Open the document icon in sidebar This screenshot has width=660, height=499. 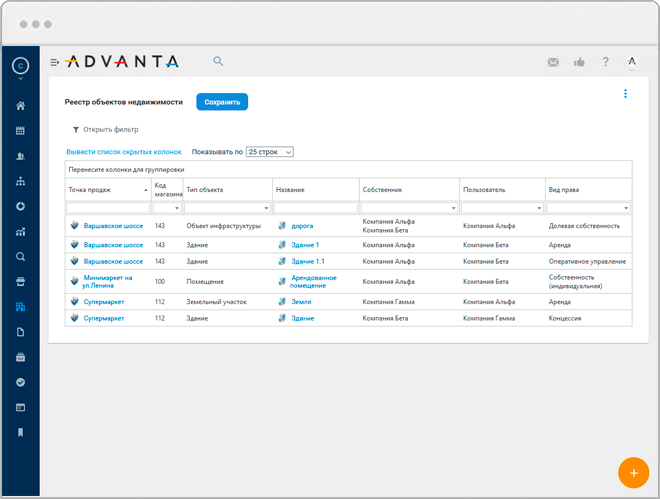pos(20,332)
